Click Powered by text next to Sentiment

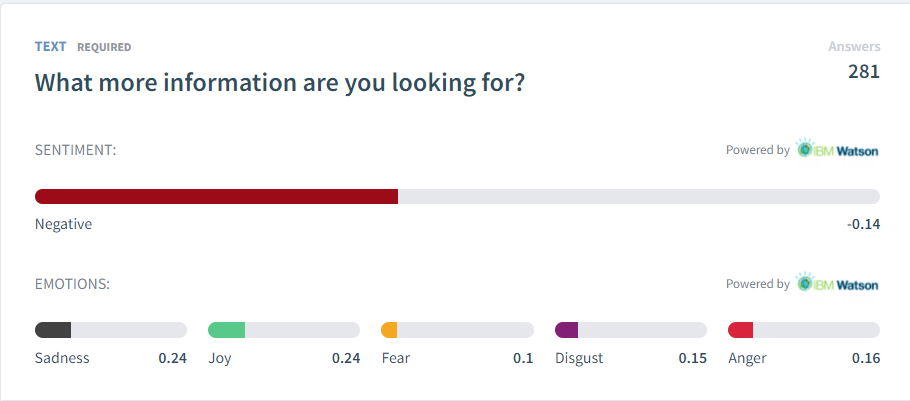point(757,150)
